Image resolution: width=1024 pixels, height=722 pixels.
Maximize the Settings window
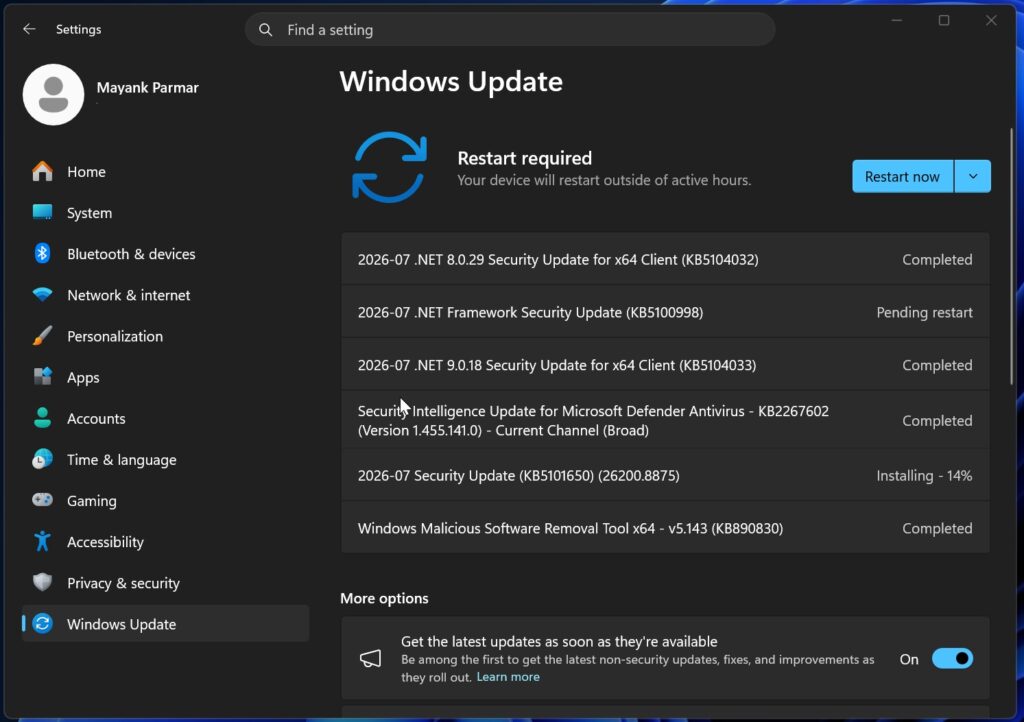[x=944, y=20]
